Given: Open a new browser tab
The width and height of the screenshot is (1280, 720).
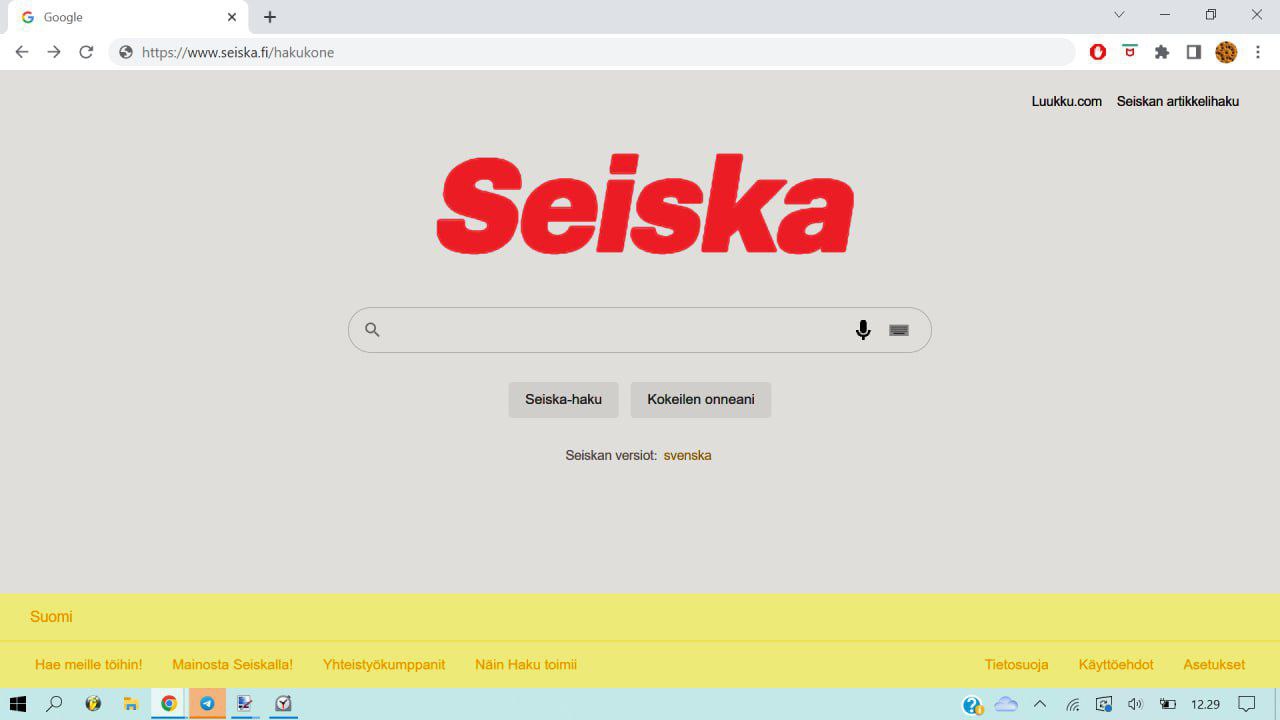Looking at the screenshot, I should [x=270, y=17].
